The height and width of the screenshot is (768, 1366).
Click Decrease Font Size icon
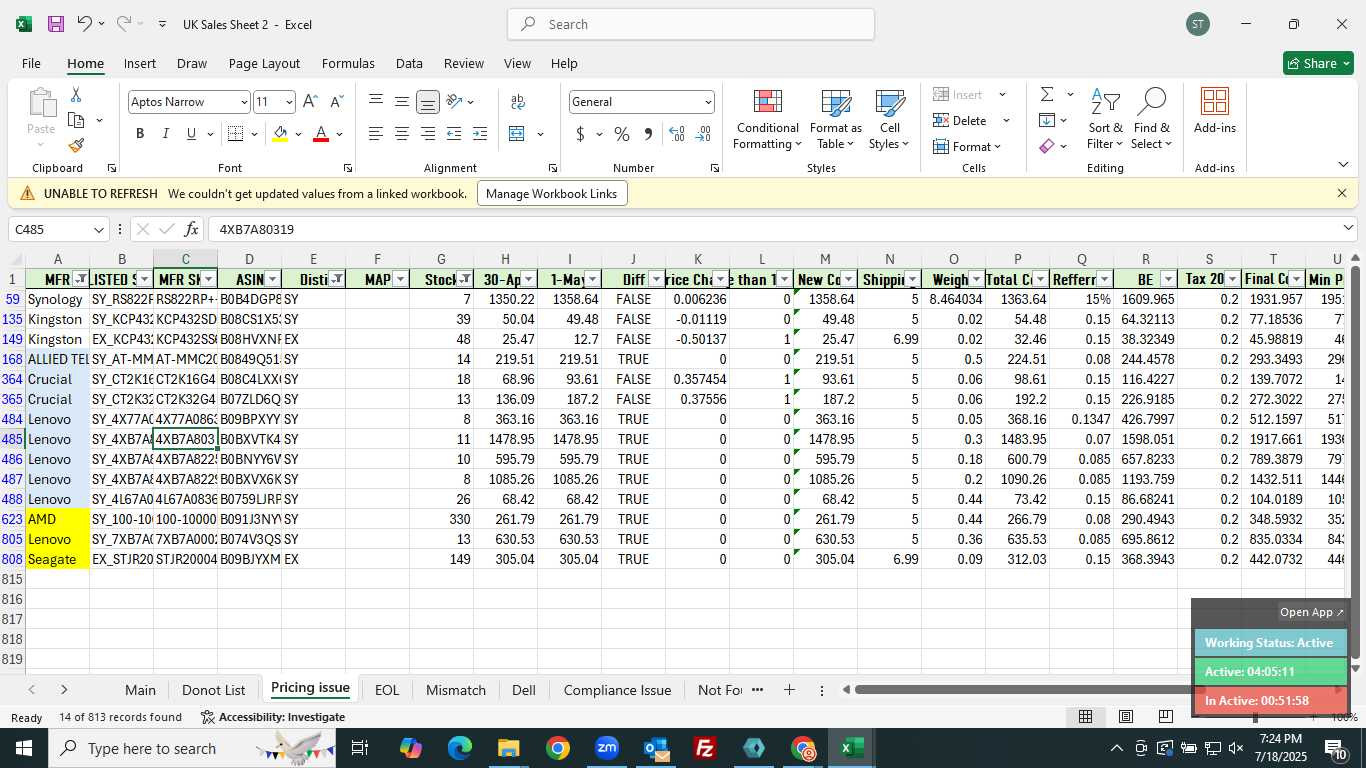pos(336,102)
